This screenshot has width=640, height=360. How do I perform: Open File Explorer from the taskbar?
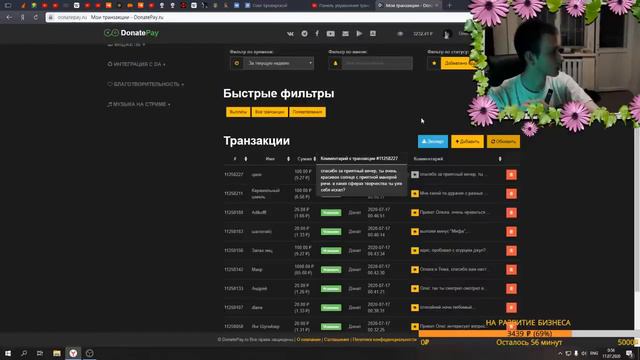click(57, 353)
